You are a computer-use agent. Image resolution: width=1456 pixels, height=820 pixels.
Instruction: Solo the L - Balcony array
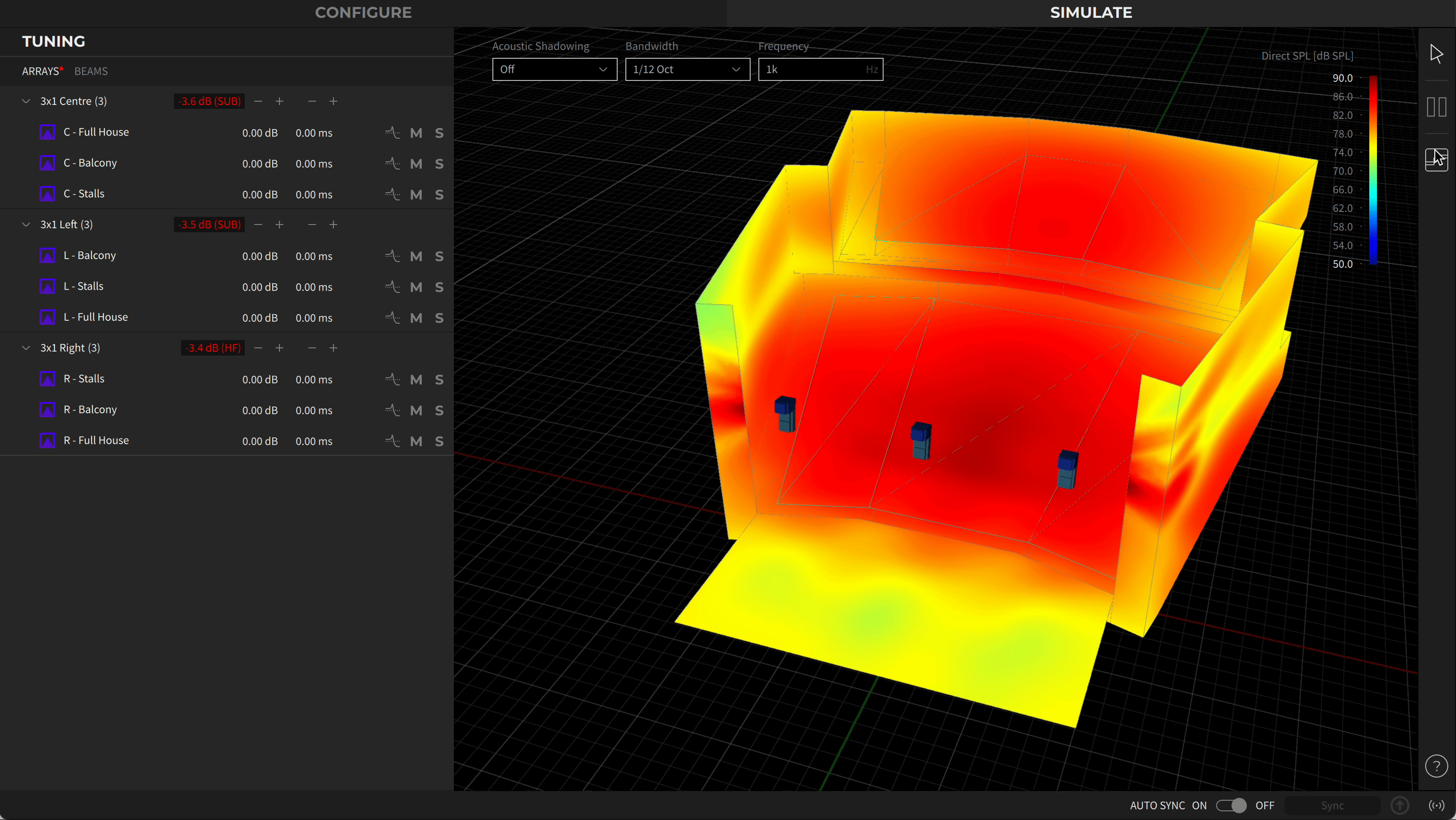pyautogui.click(x=439, y=256)
